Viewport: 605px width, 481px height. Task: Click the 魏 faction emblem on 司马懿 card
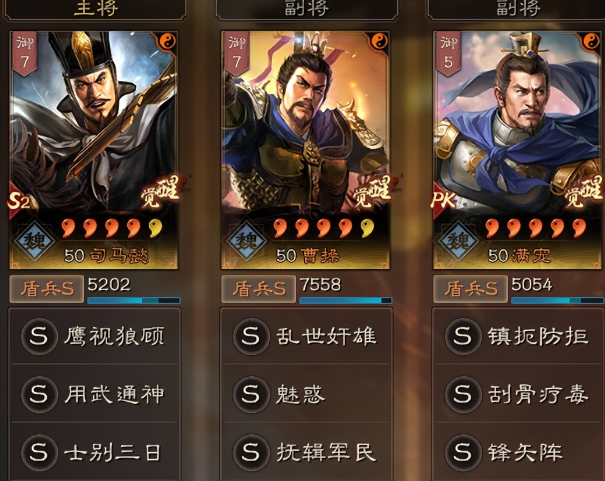35,241
